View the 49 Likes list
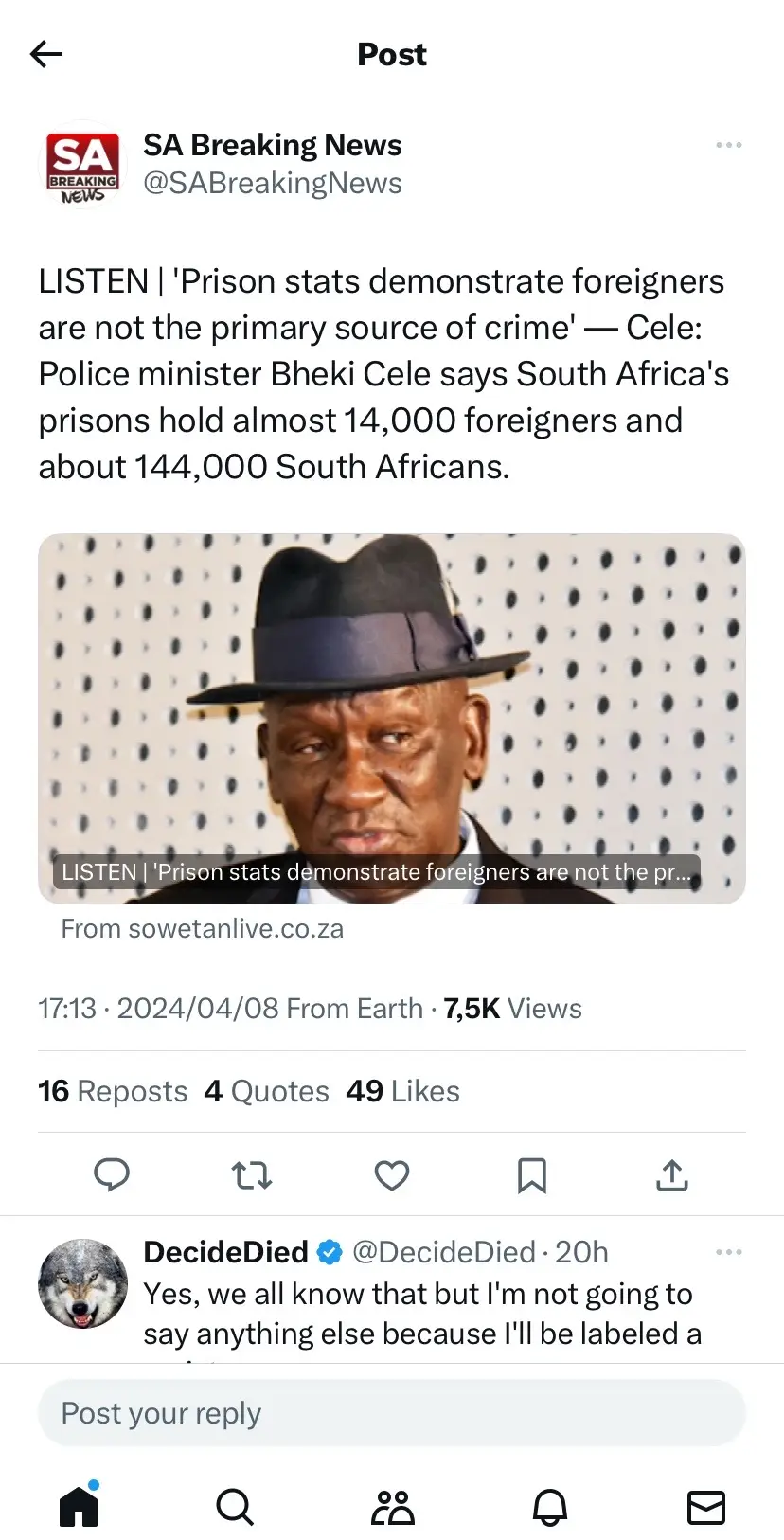 point(402,1091)
